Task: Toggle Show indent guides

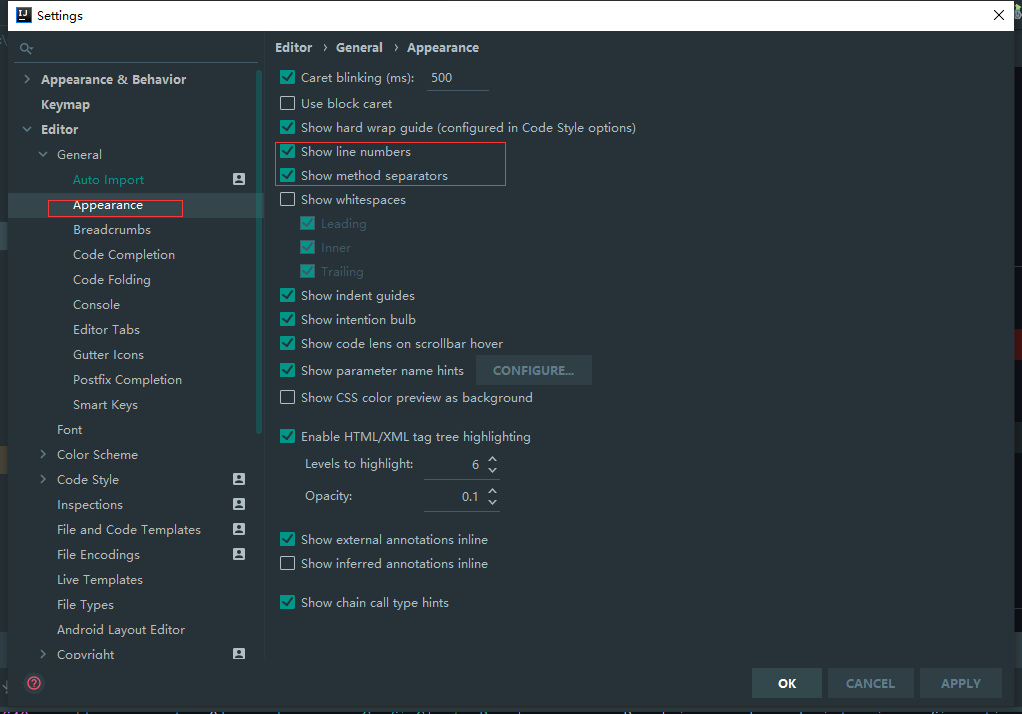Action: coord(287,295)
